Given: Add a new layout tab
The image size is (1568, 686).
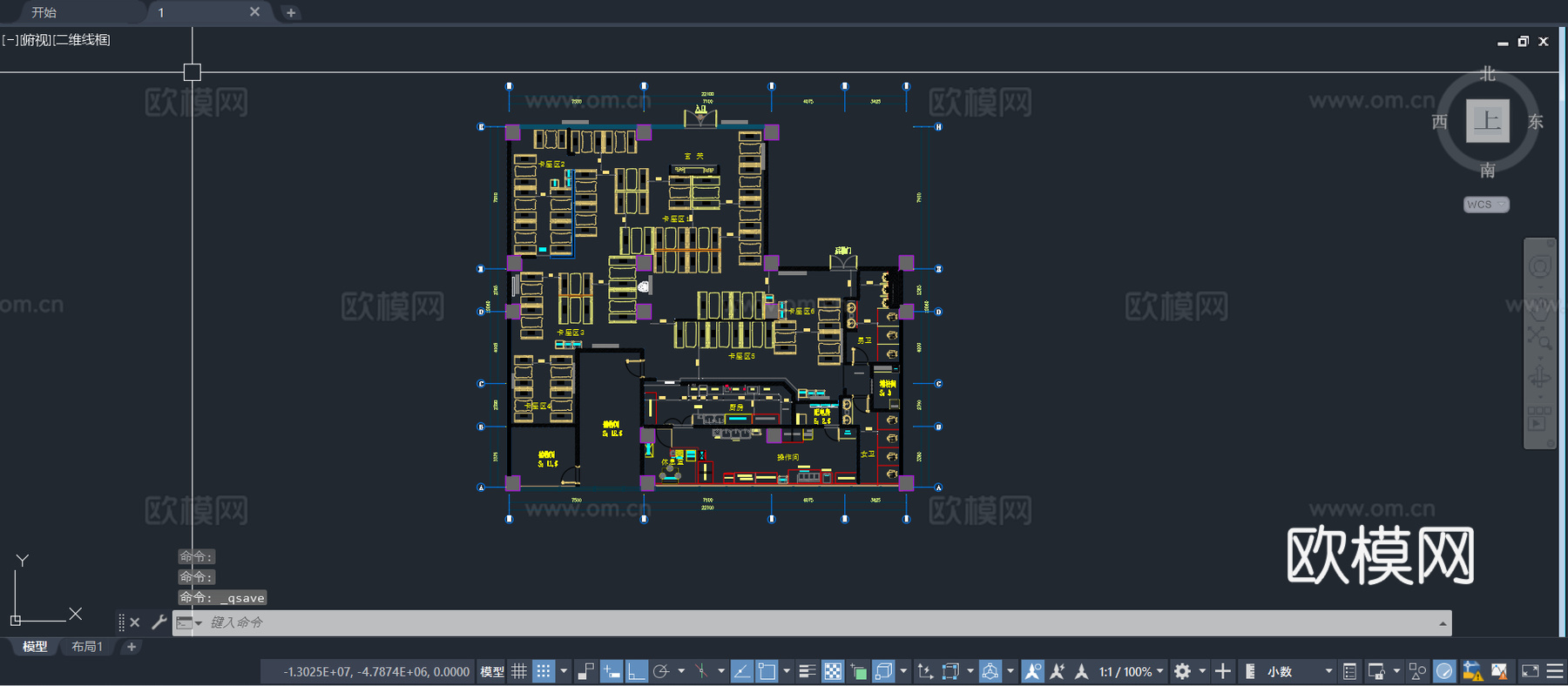Looking at the screenshot, I should (x=132, y=647).
